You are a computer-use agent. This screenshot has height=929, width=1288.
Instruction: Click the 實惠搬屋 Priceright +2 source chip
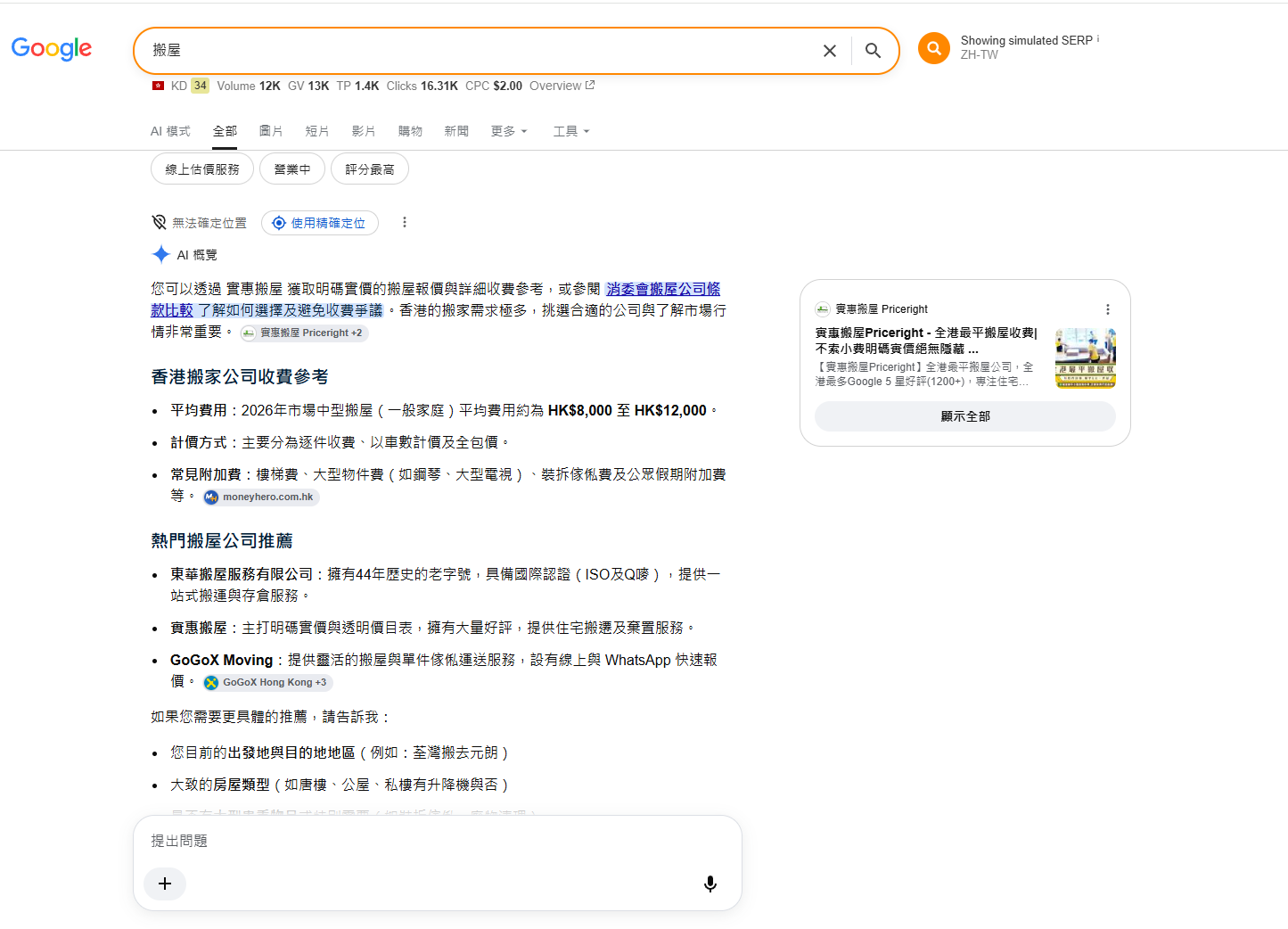(x=304, y=333)
